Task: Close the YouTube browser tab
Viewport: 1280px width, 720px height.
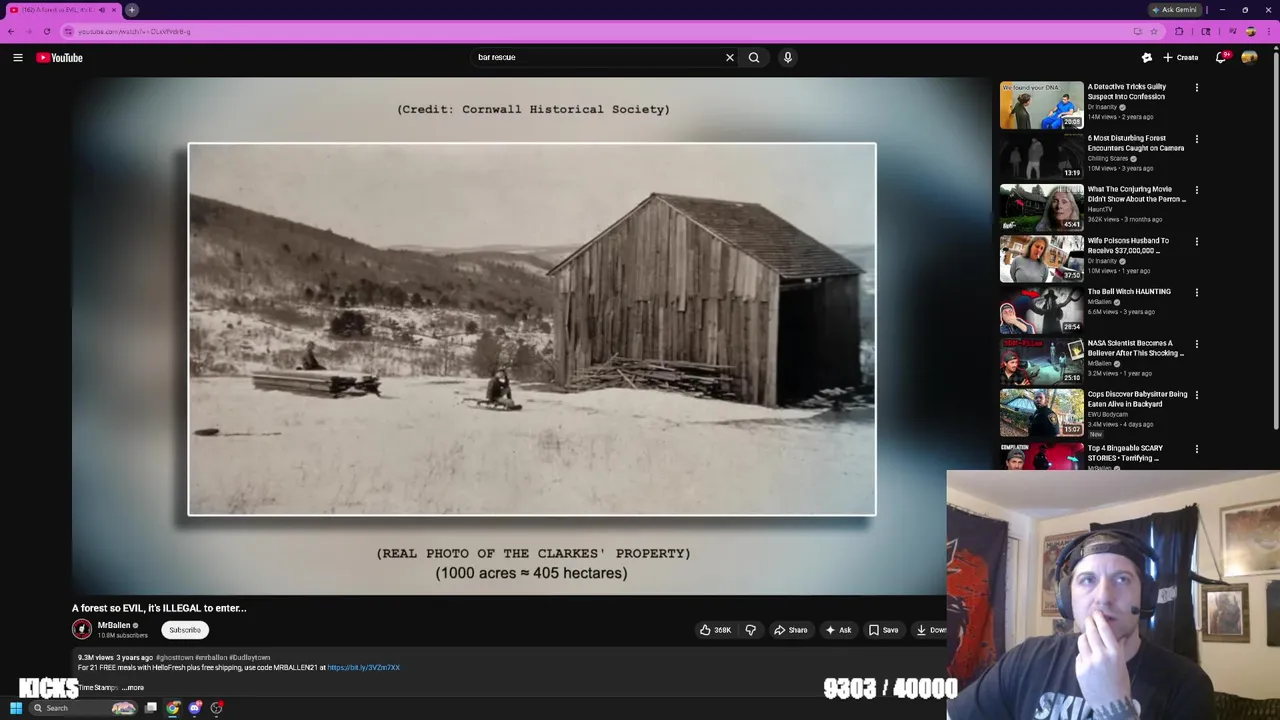Action: [114, 10]
